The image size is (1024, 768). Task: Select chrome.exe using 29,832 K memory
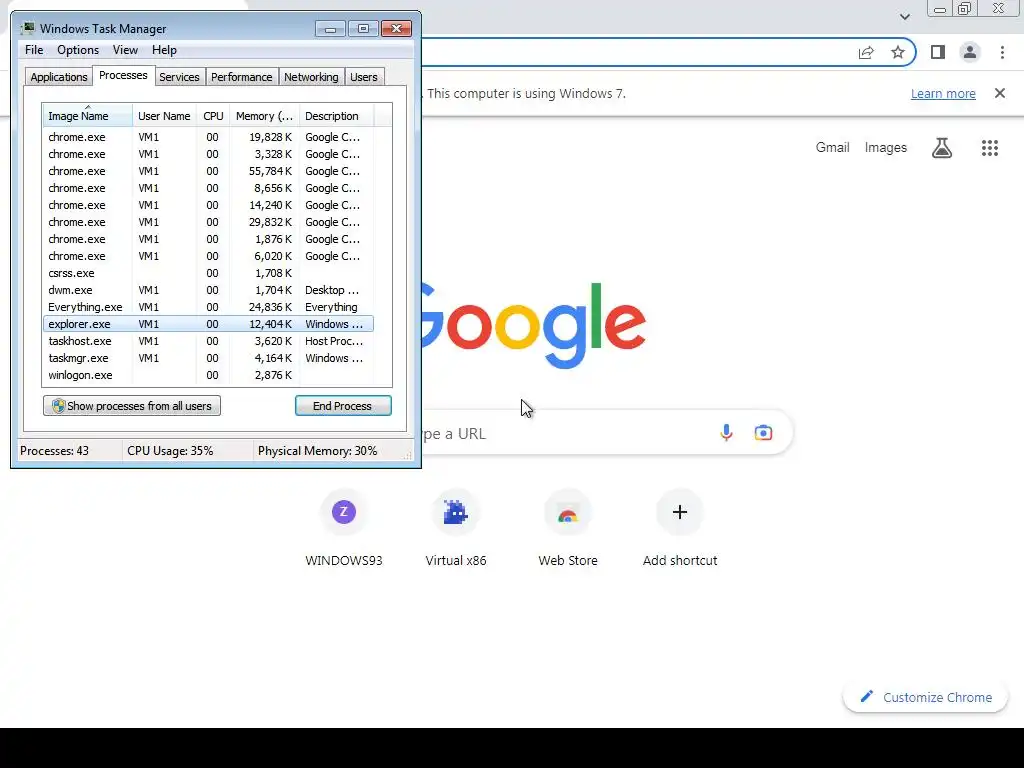[208, 222]
